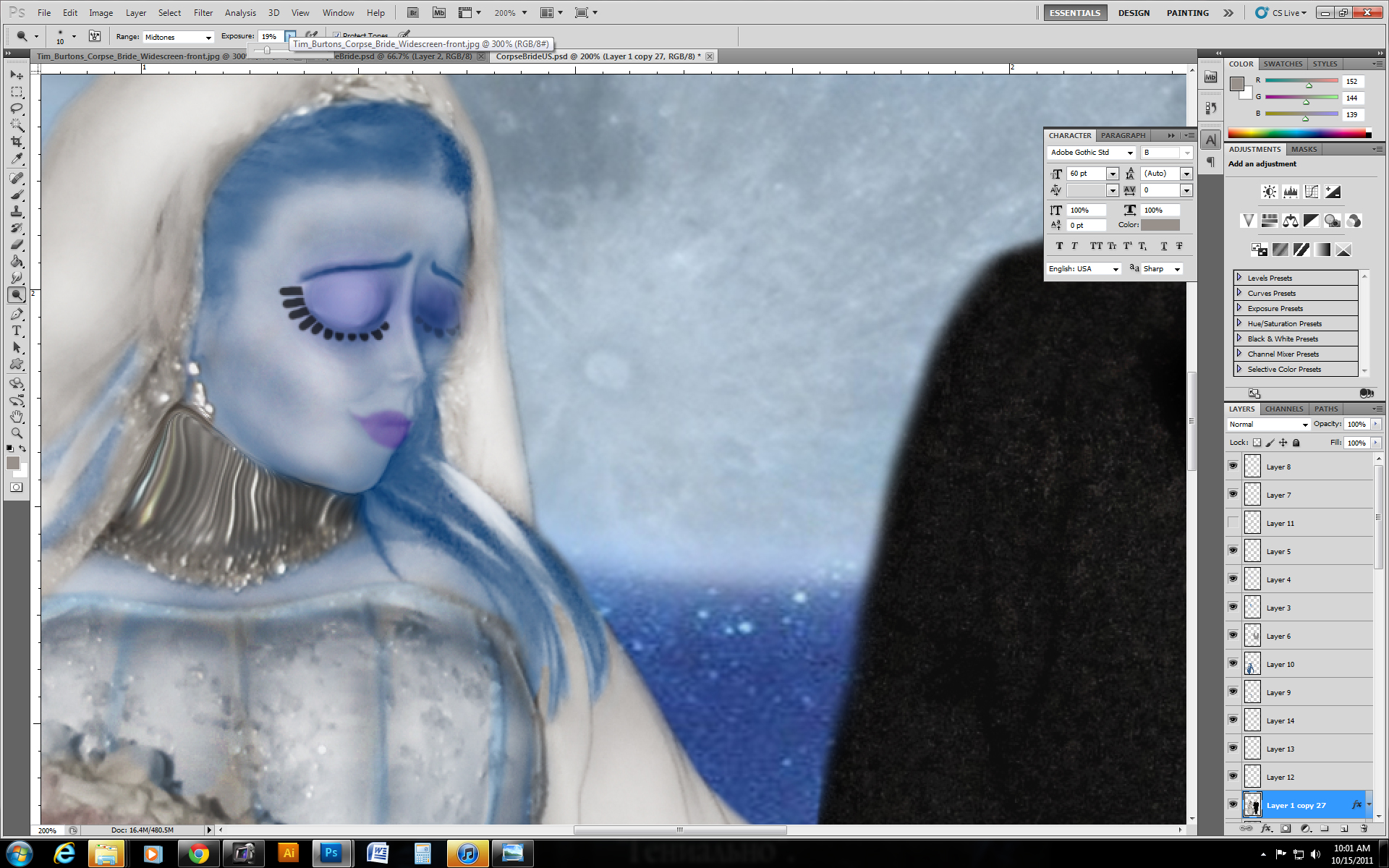Open the font size 60 pt dropdown

click(1113, 174)
